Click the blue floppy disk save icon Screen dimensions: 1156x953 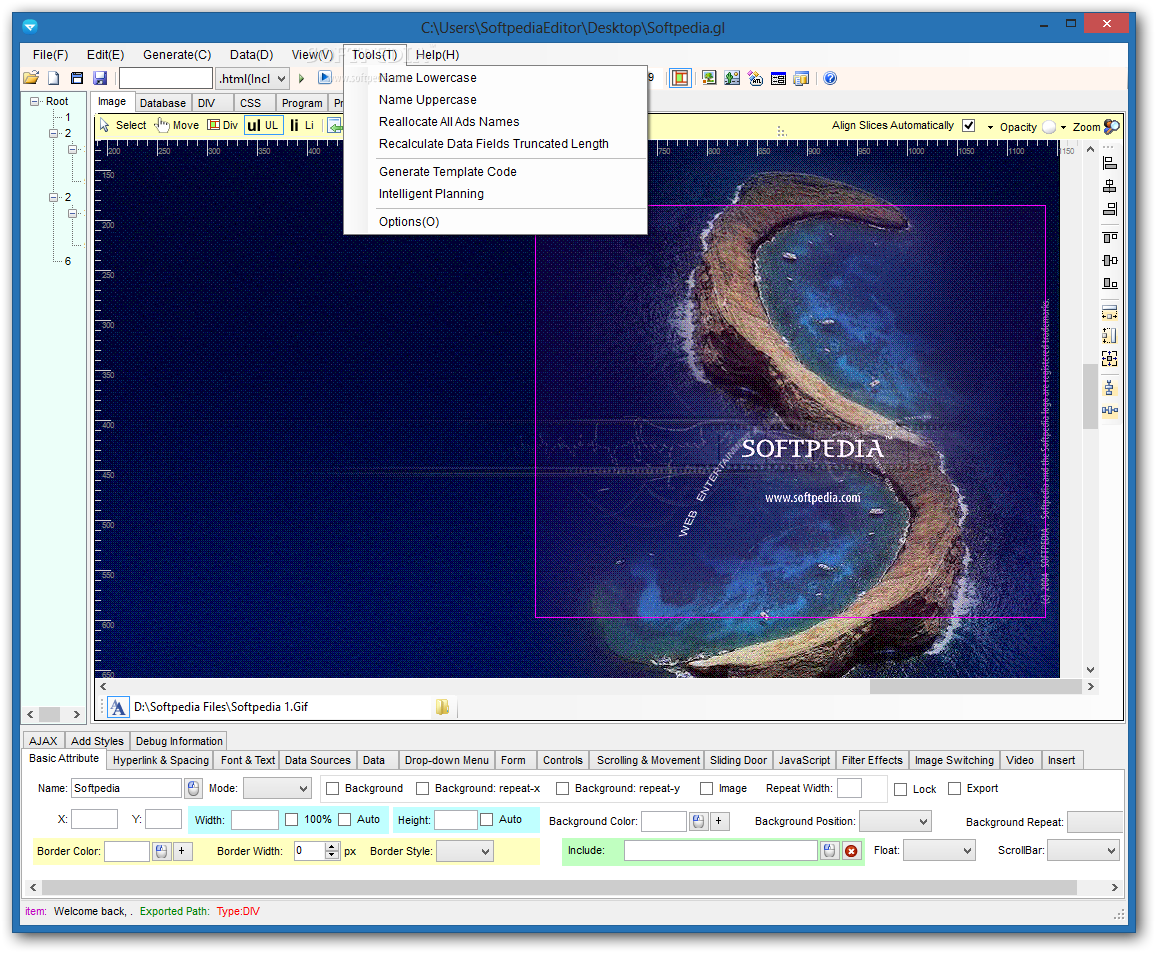coord(100,78)
